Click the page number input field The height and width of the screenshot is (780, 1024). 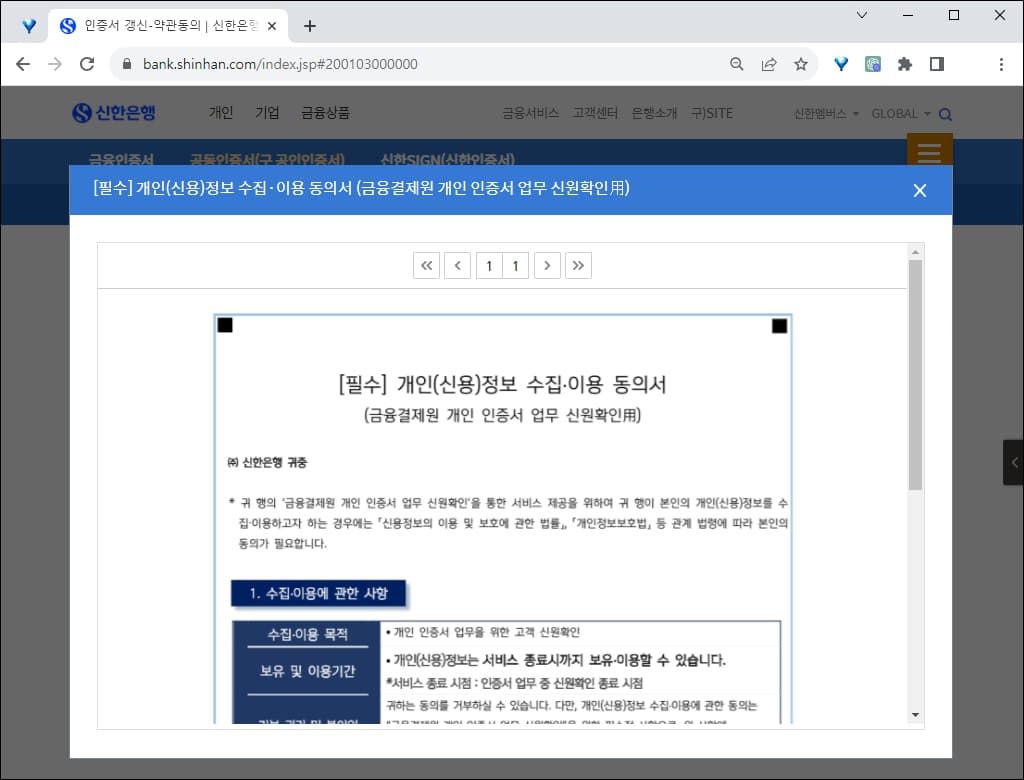click(487, 265)
